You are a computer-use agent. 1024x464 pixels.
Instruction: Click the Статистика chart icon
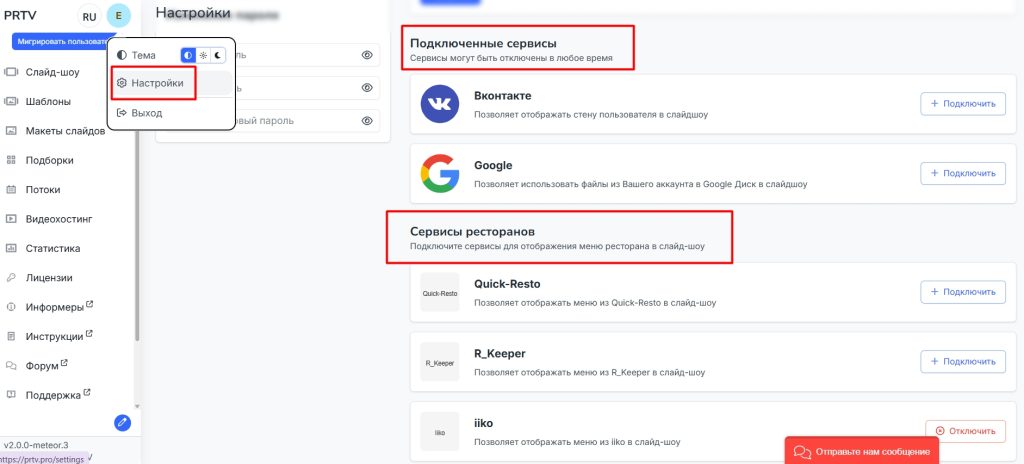click(12, 248)
